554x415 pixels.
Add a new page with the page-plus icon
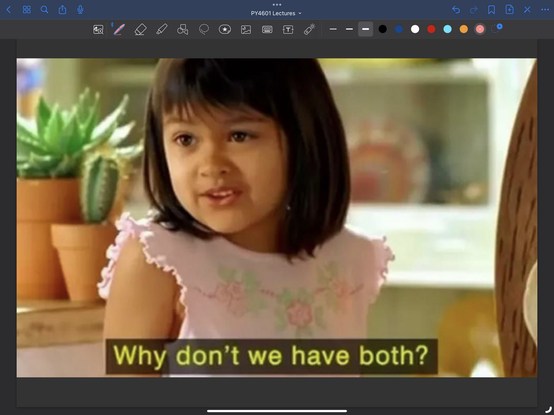pos(509,10)
